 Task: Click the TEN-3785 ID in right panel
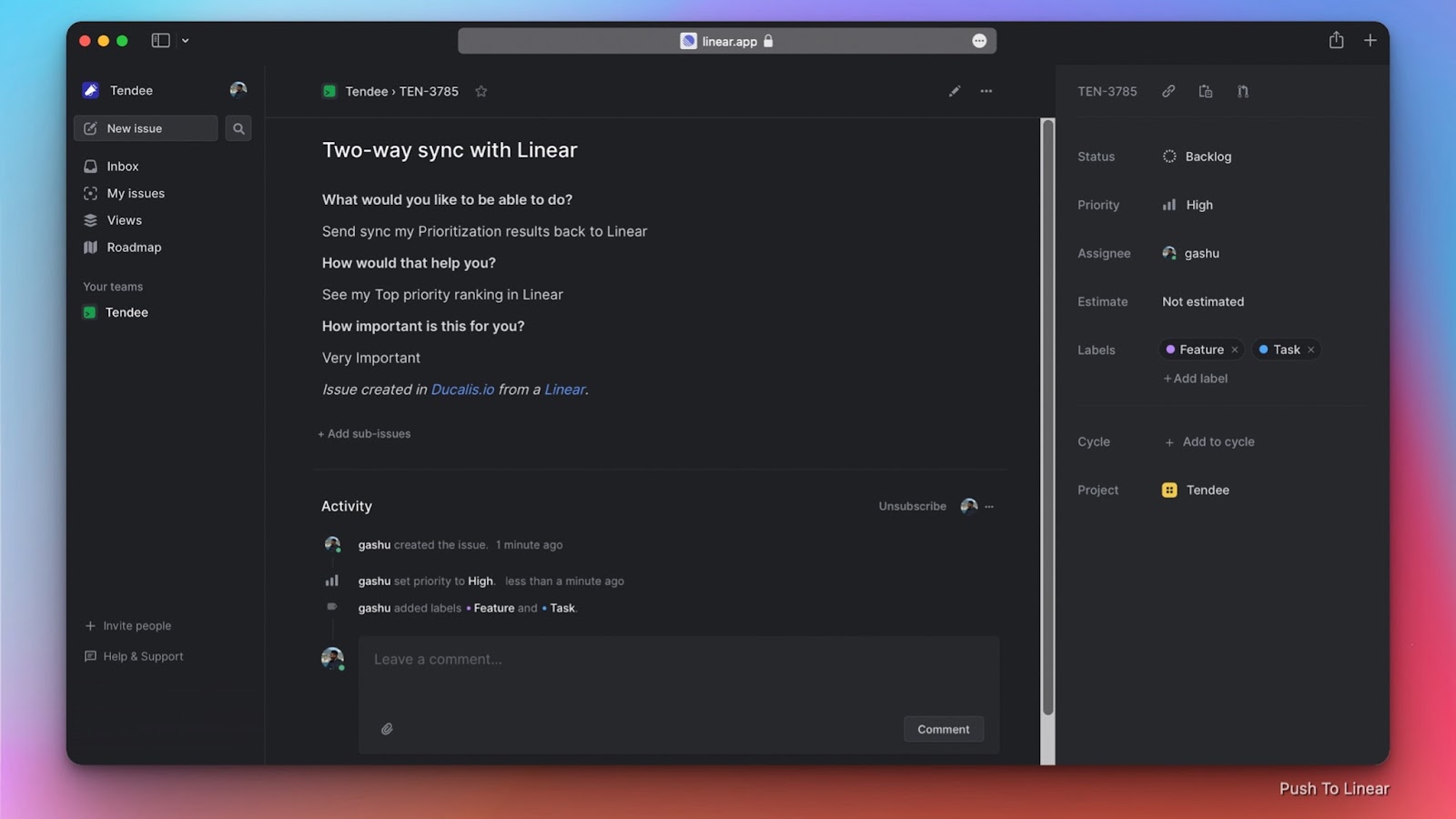(x=1107, y=91)
